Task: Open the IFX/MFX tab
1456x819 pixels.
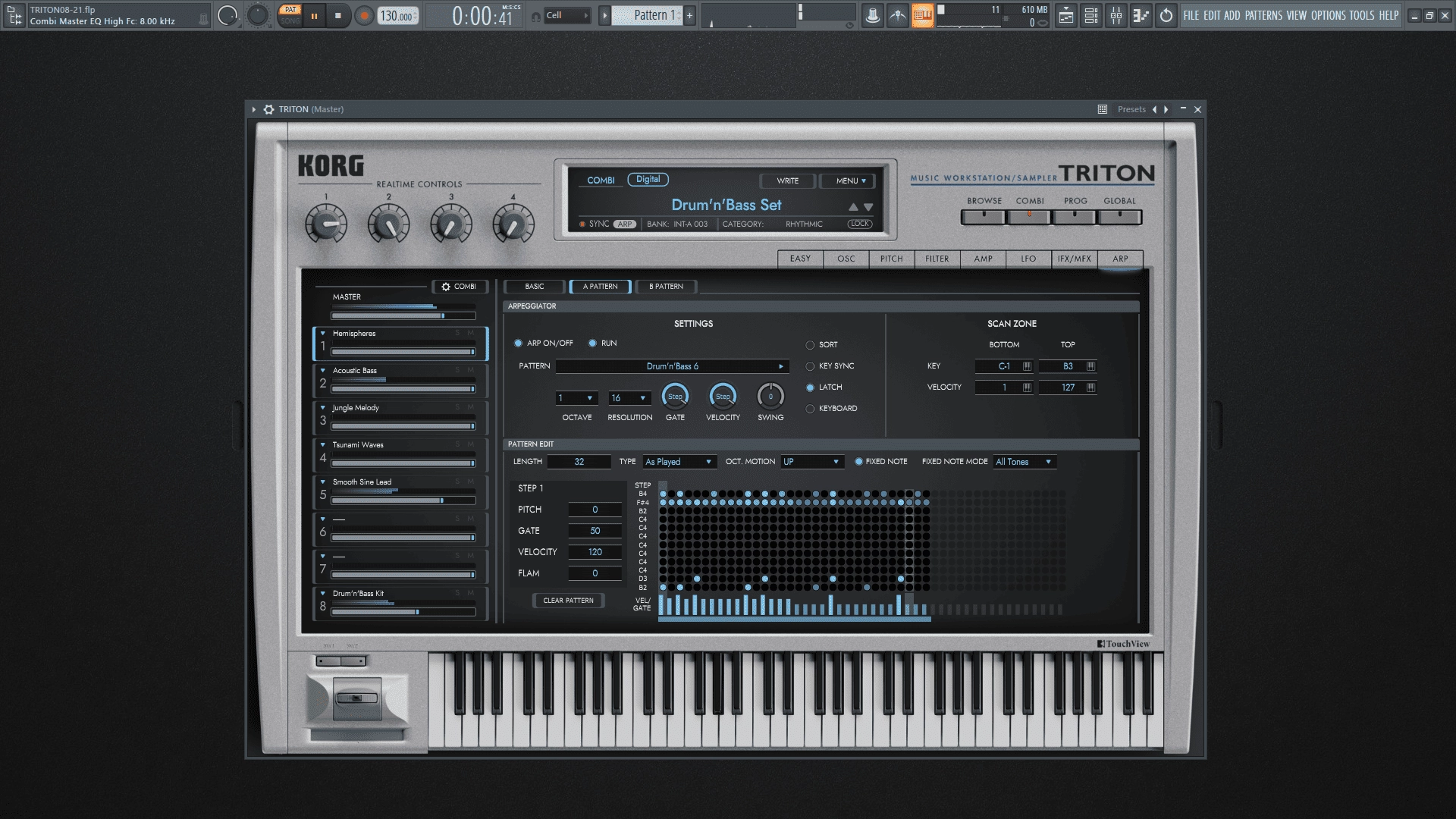Action: pos(1074,259)
